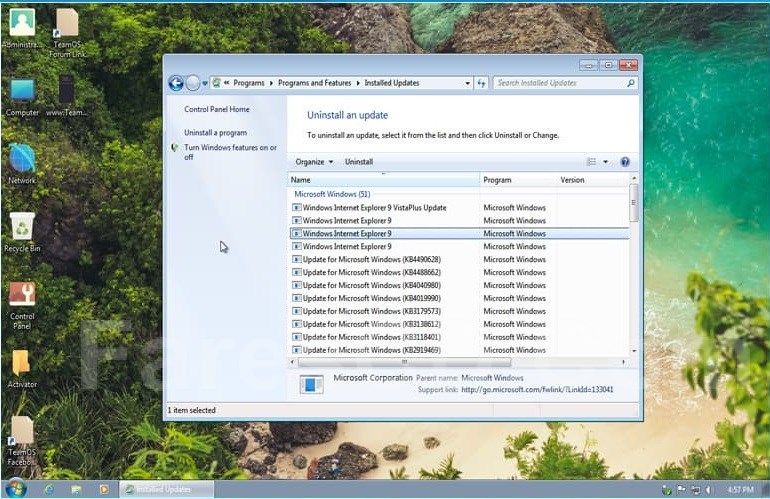Focus the Search Installed Updates field
This screenshot has height=499, width=770.
560,83
